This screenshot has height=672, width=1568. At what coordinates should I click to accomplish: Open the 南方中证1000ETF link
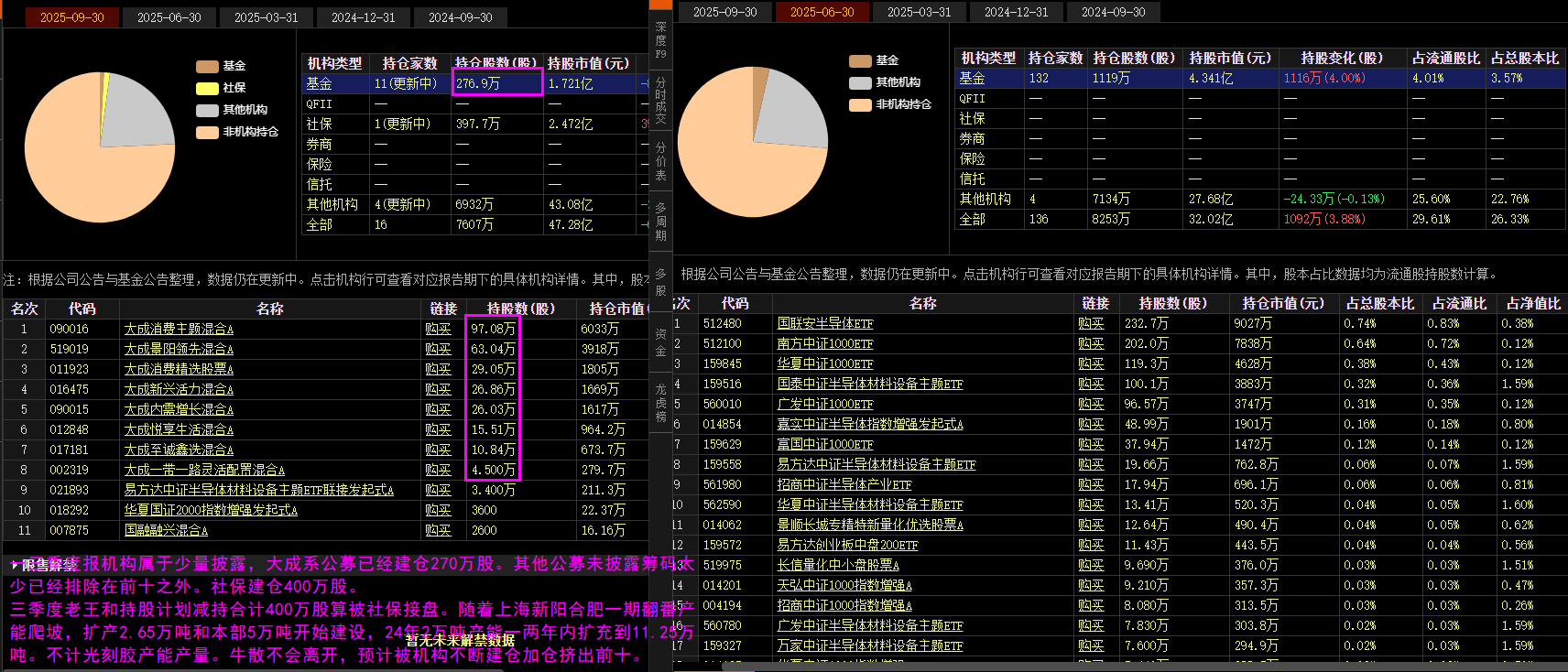(825, 343)
